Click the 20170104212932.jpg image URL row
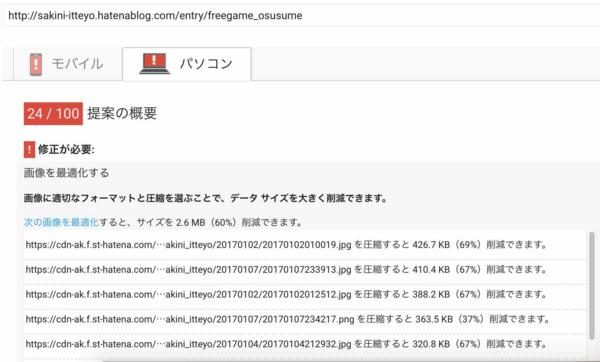 [x=305, y=344]
